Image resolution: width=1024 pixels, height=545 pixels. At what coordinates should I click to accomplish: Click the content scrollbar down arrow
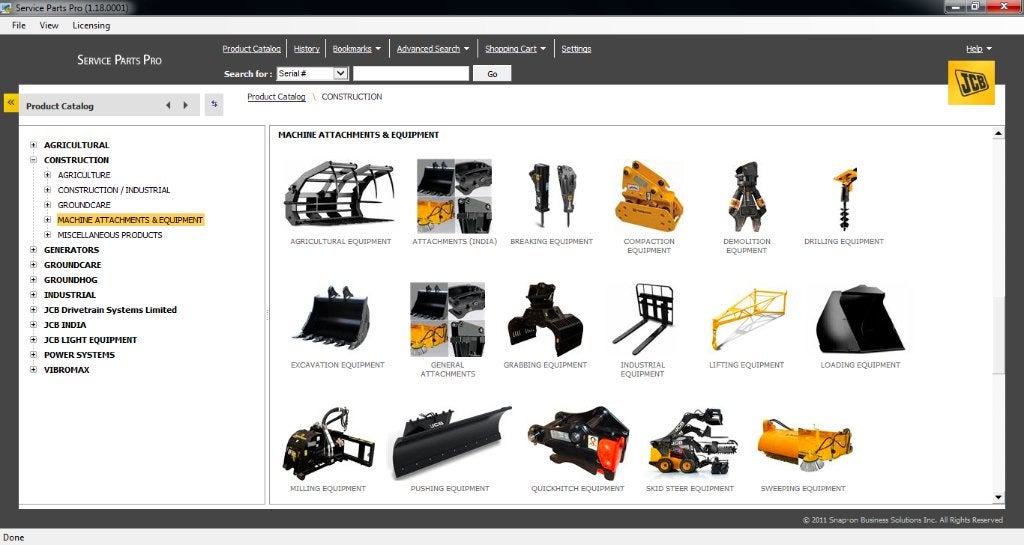(x=999, y=498)
